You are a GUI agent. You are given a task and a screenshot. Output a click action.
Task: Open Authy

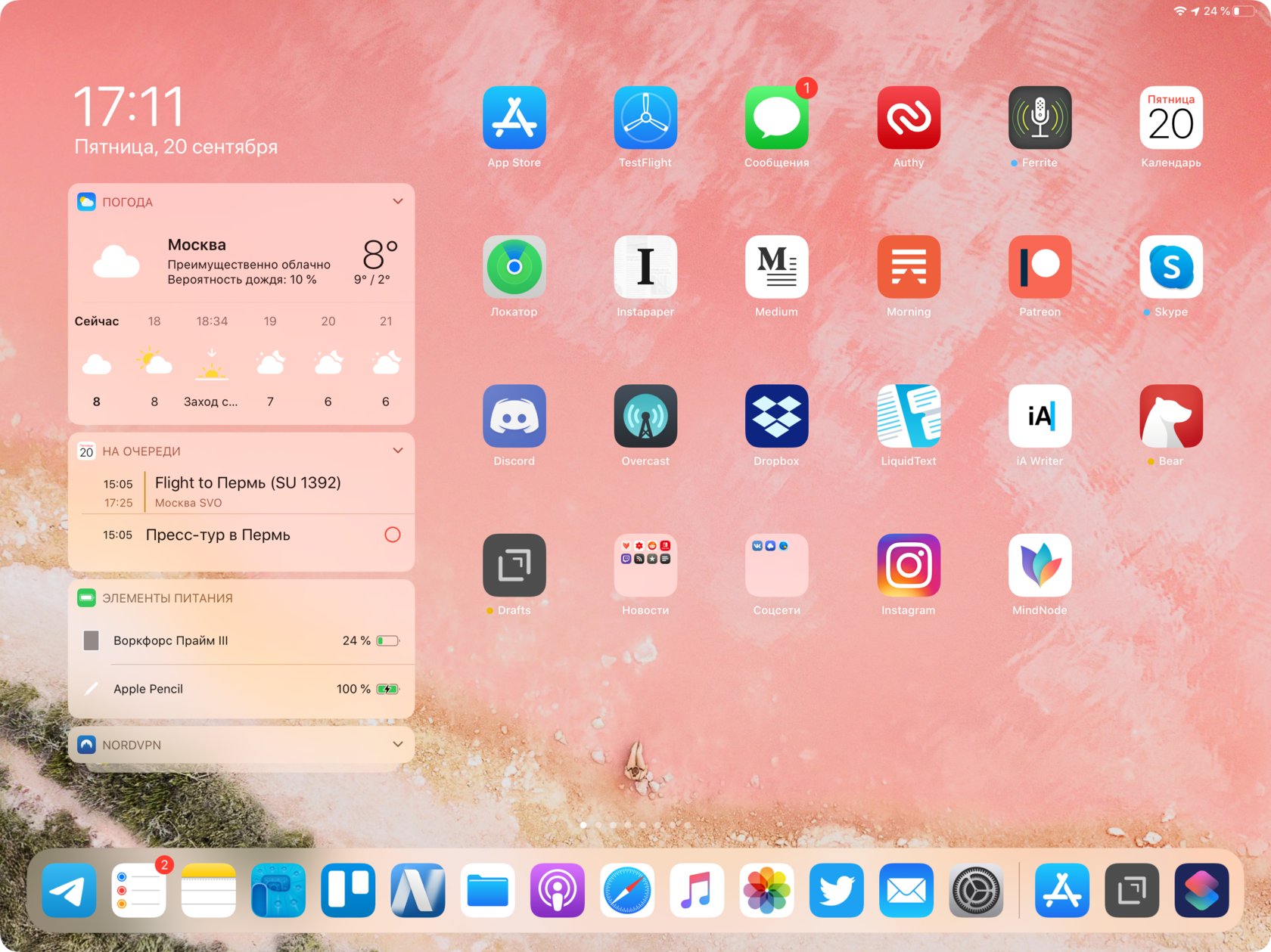coord(909,118)
